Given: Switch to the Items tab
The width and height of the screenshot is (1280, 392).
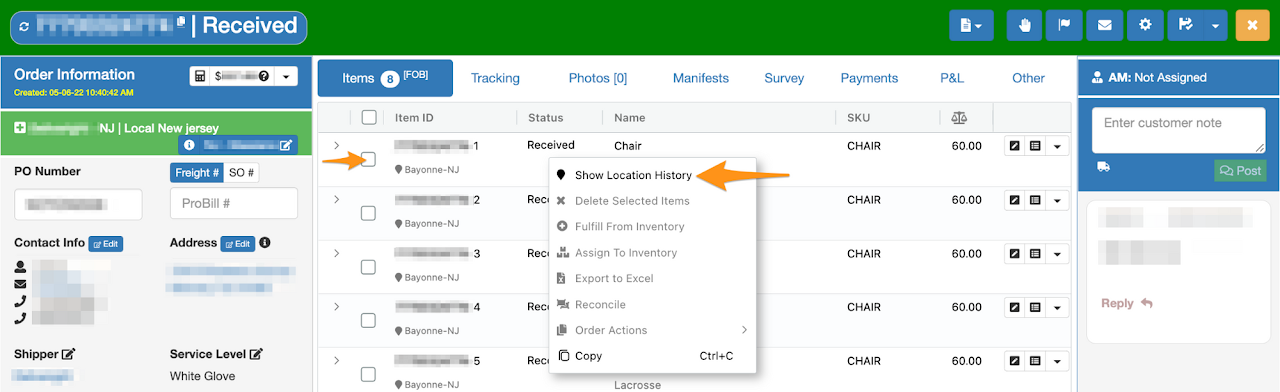Looking at the screenshot, I should click(x=385, y=78).
